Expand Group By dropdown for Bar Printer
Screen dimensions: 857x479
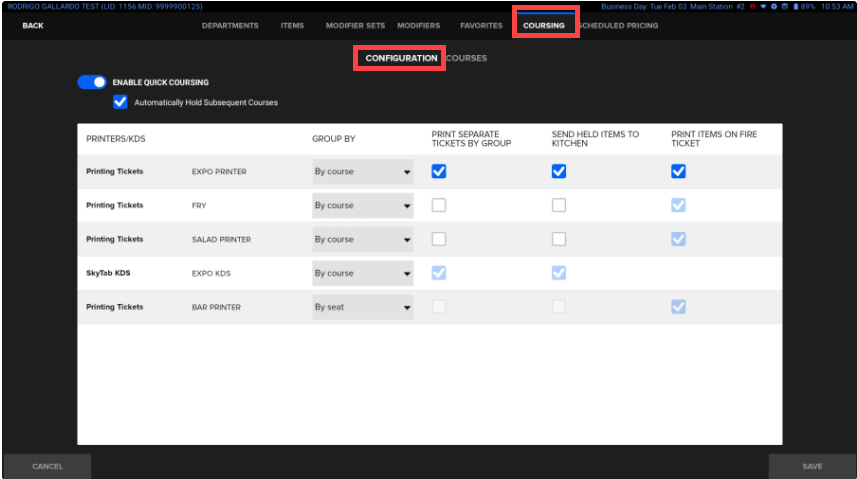(362, 307)
